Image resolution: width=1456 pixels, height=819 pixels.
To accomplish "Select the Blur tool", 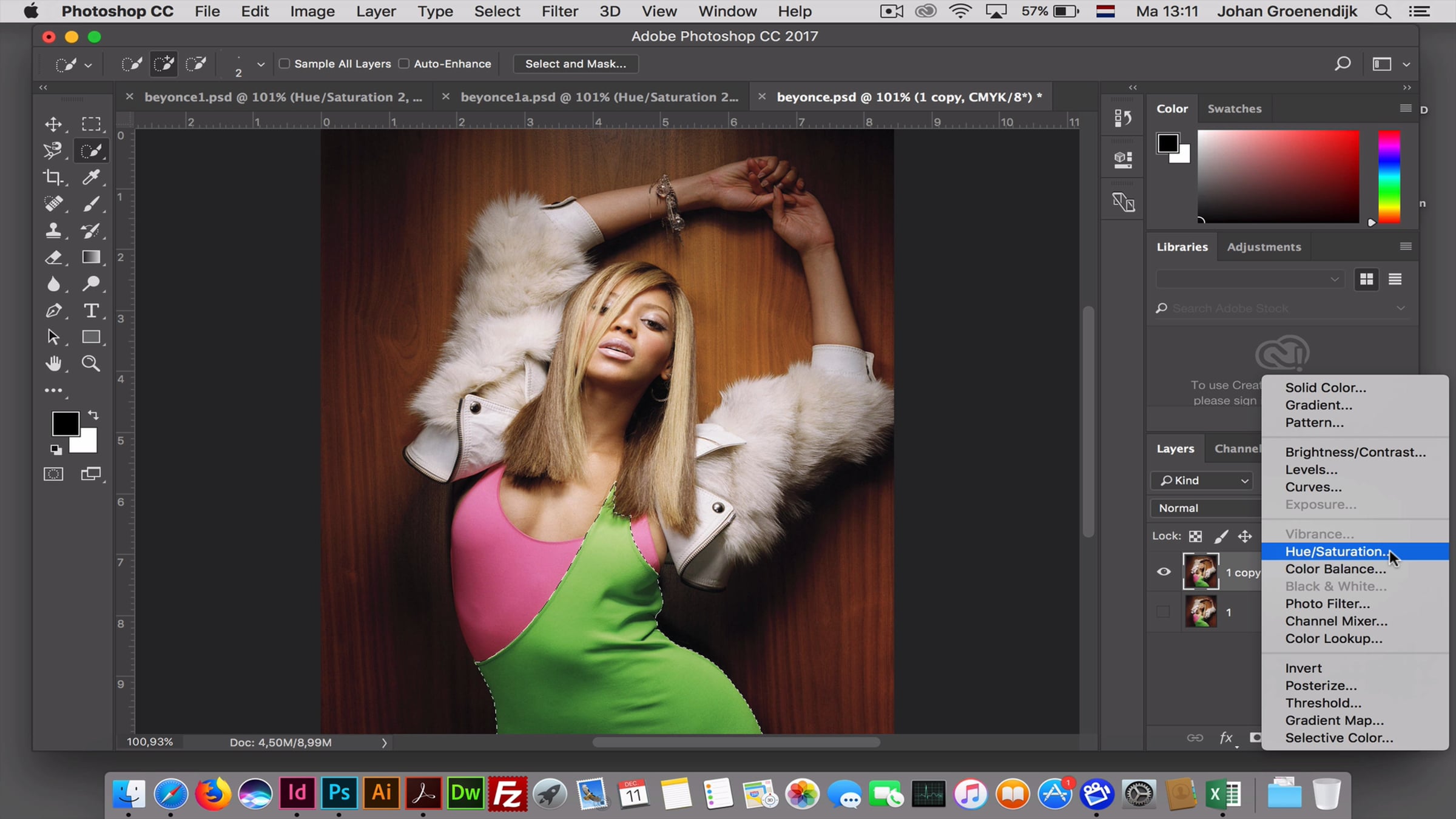I will (53, 284).
